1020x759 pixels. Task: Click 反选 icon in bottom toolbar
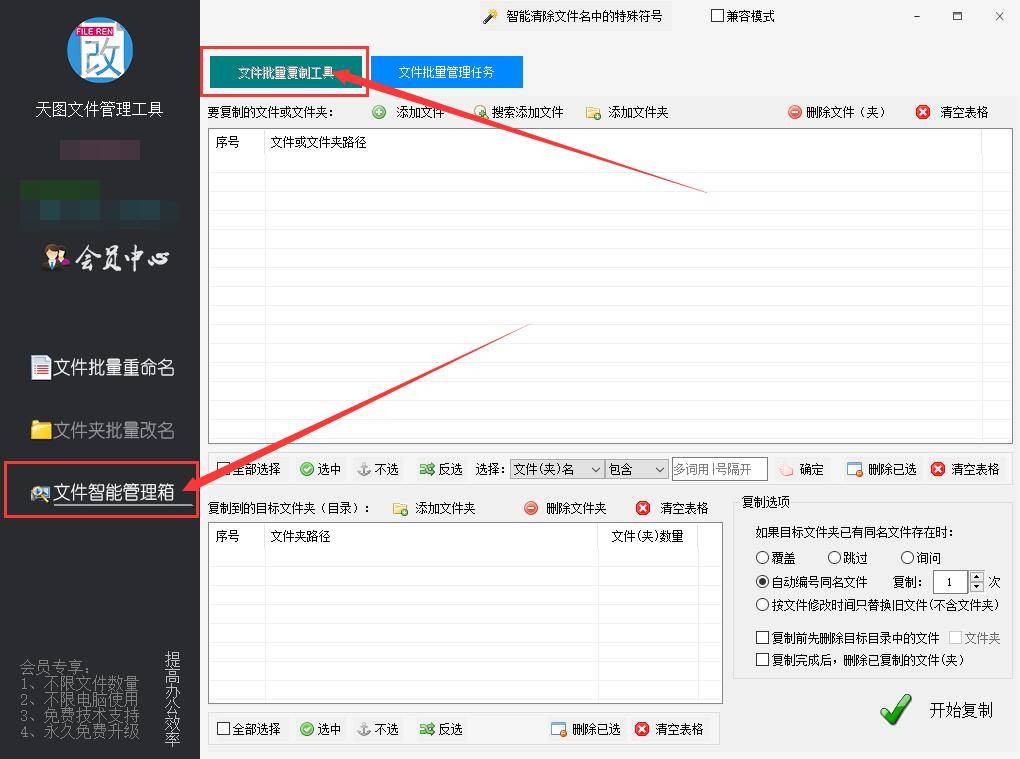(427, 729)
